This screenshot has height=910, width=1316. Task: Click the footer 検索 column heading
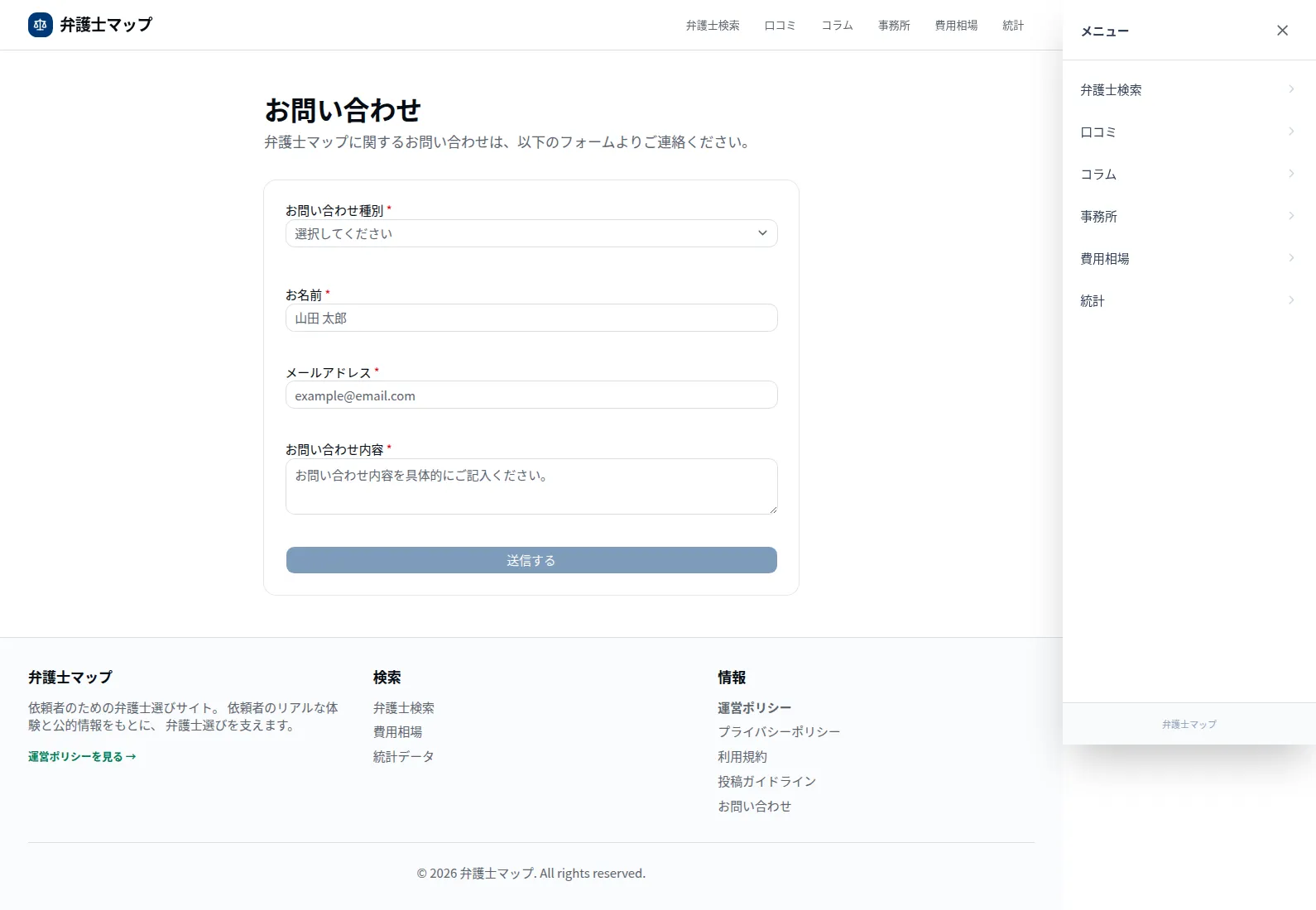point(387,677)
